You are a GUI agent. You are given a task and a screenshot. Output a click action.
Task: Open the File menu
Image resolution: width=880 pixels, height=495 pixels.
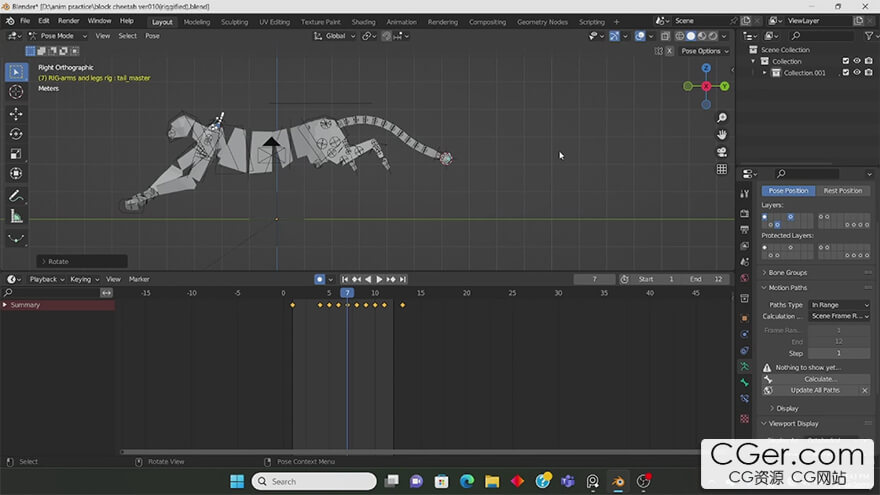click(x=25, y=21)
